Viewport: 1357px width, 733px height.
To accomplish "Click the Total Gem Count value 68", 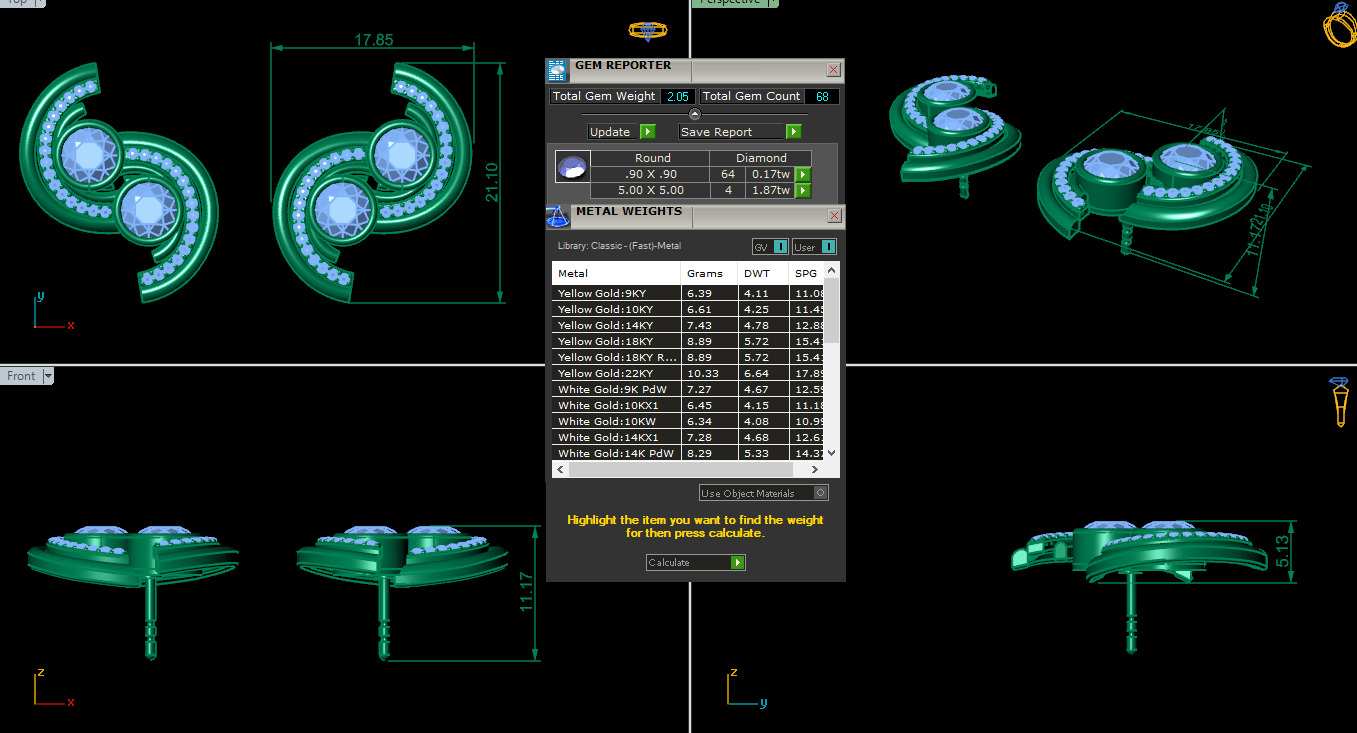I will click(822, 96).
